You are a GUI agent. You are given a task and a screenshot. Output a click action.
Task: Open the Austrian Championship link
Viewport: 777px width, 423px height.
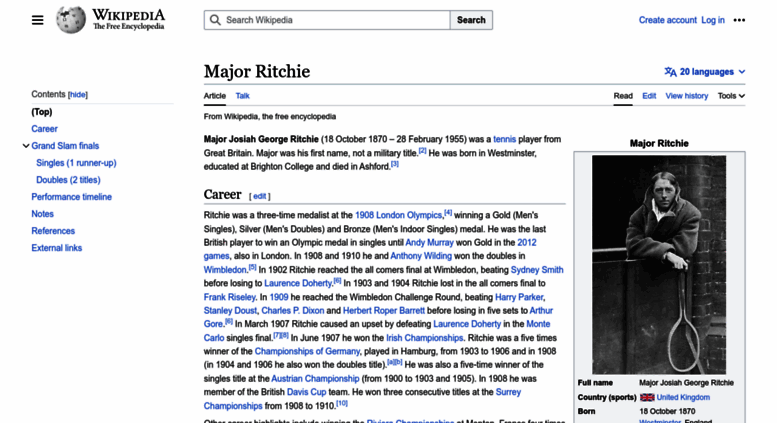click(315, 378)
